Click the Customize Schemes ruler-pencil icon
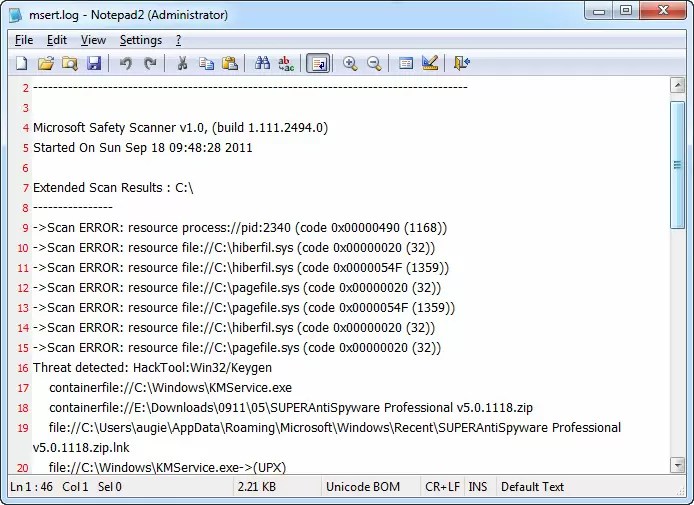 point(430,62)
